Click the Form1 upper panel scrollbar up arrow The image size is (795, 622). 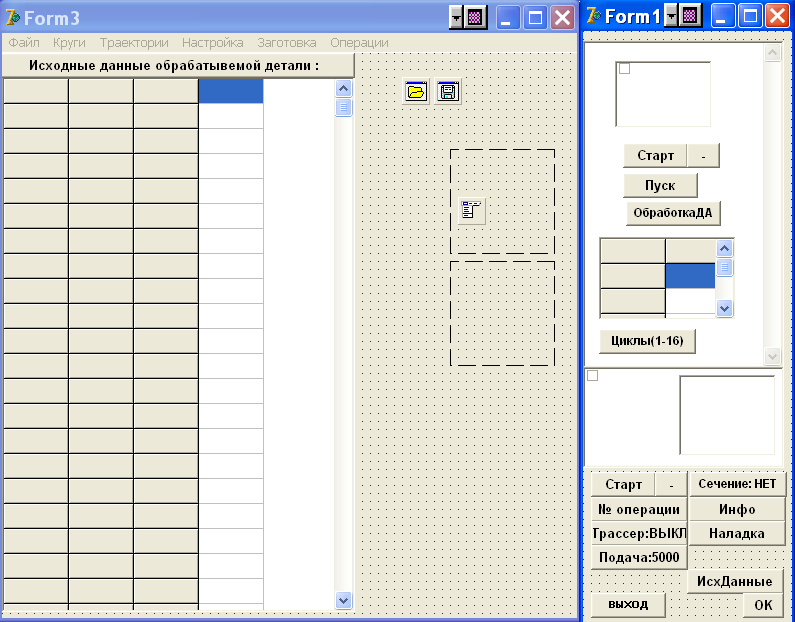(x=772, y=52)
